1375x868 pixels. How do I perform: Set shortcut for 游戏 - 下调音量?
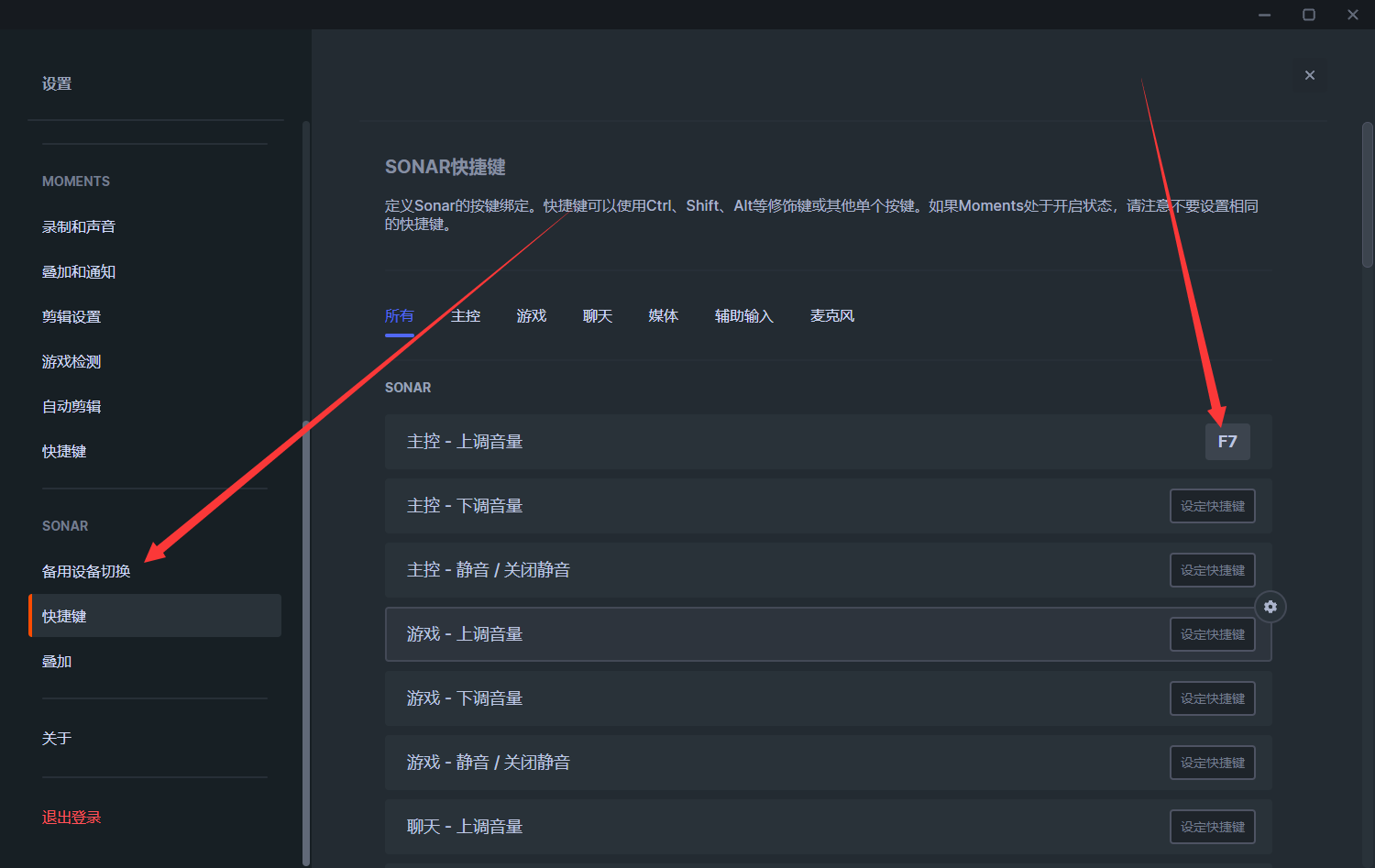1213,698
